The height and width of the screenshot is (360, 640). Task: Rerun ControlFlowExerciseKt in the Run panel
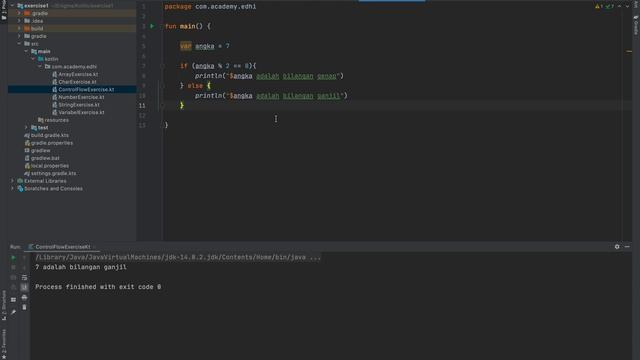(x=13, y=258)
